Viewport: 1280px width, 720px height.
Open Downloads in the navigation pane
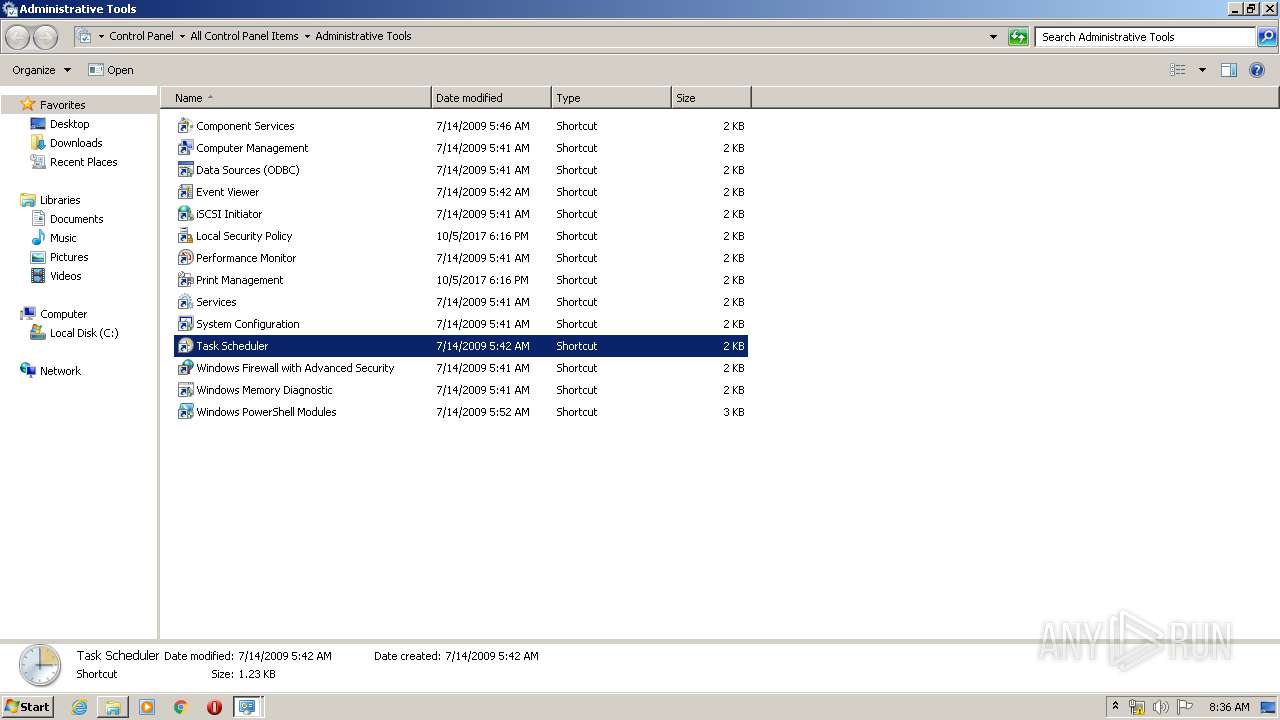[x=76, y=143]
